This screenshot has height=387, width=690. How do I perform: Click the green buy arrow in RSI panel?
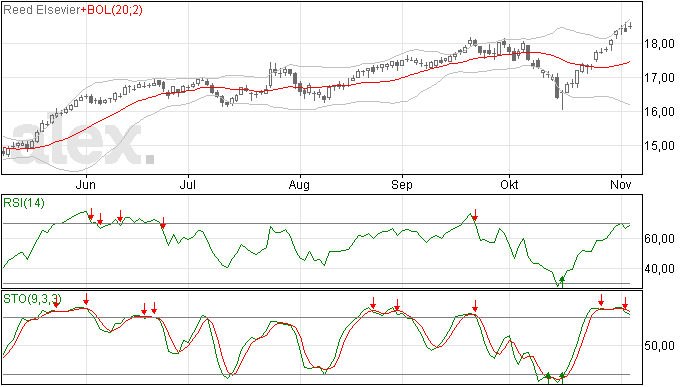tap(562, 281)
